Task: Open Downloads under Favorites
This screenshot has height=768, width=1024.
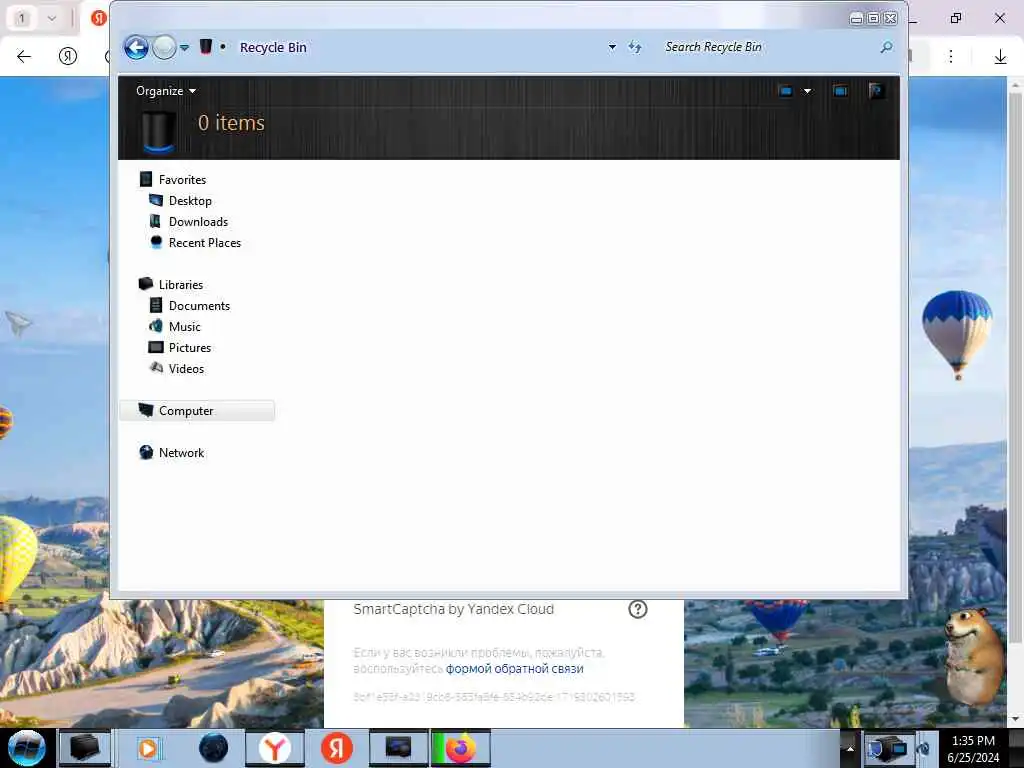Action: [199, 221]
